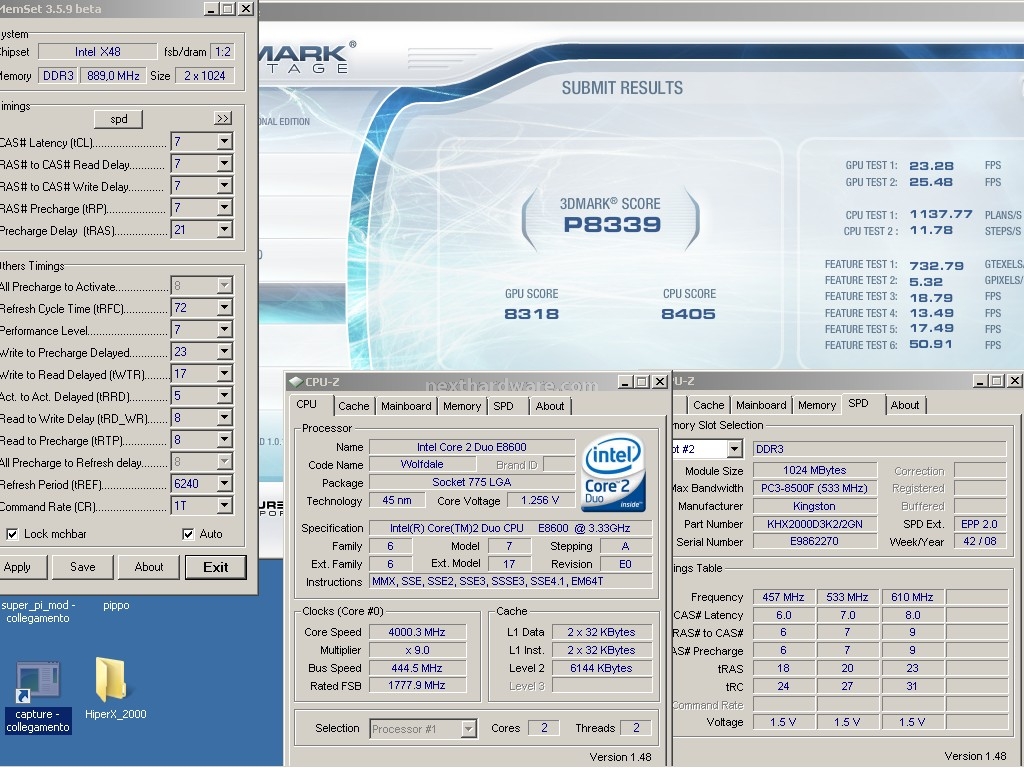Expand the Command Rate (CR) dropdown
Image resolution: width=1024 pixels, height=768 pixels.
pyautogui.click(x=225, y=505)
